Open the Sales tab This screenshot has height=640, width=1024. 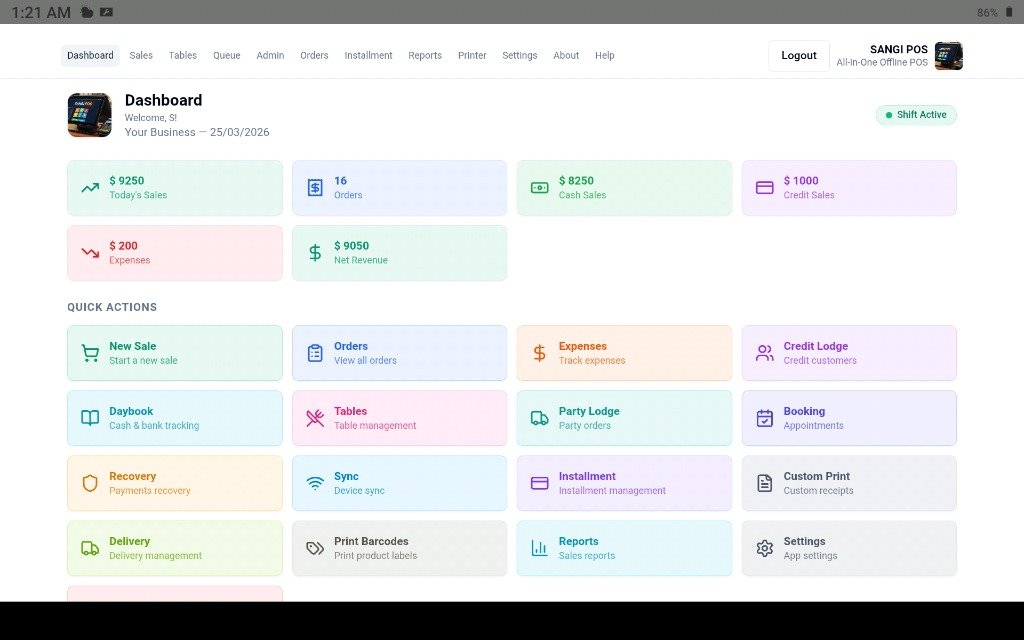click(140, 55)
